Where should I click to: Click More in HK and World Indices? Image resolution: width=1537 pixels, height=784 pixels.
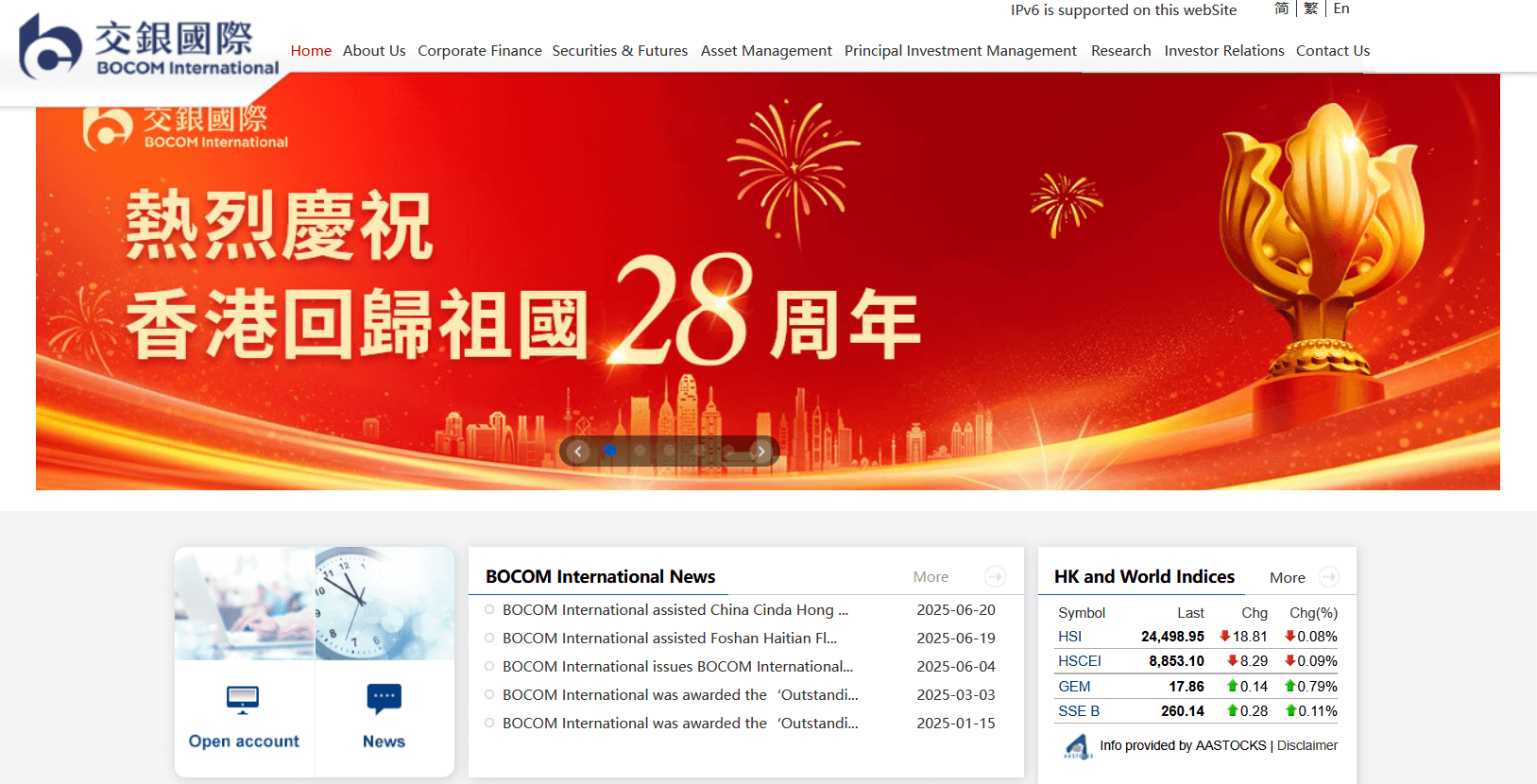pos(1288,578)
